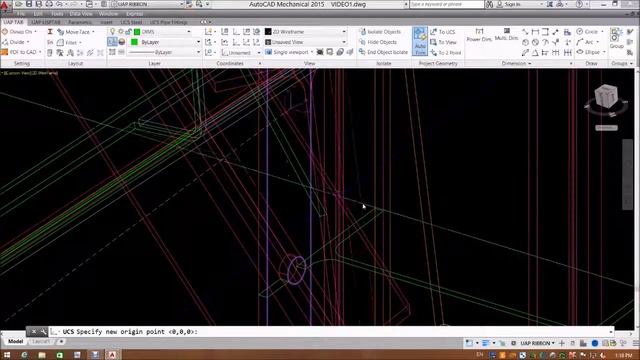Click the black 2D Wireframe visual style swatch

(268, 31)
